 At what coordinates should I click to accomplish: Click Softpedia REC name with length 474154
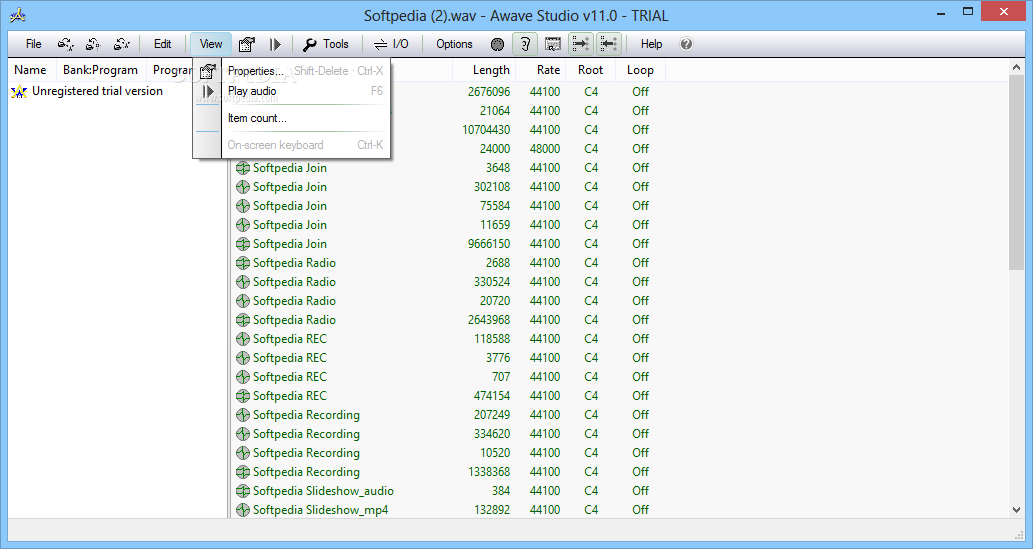point(289,396)
